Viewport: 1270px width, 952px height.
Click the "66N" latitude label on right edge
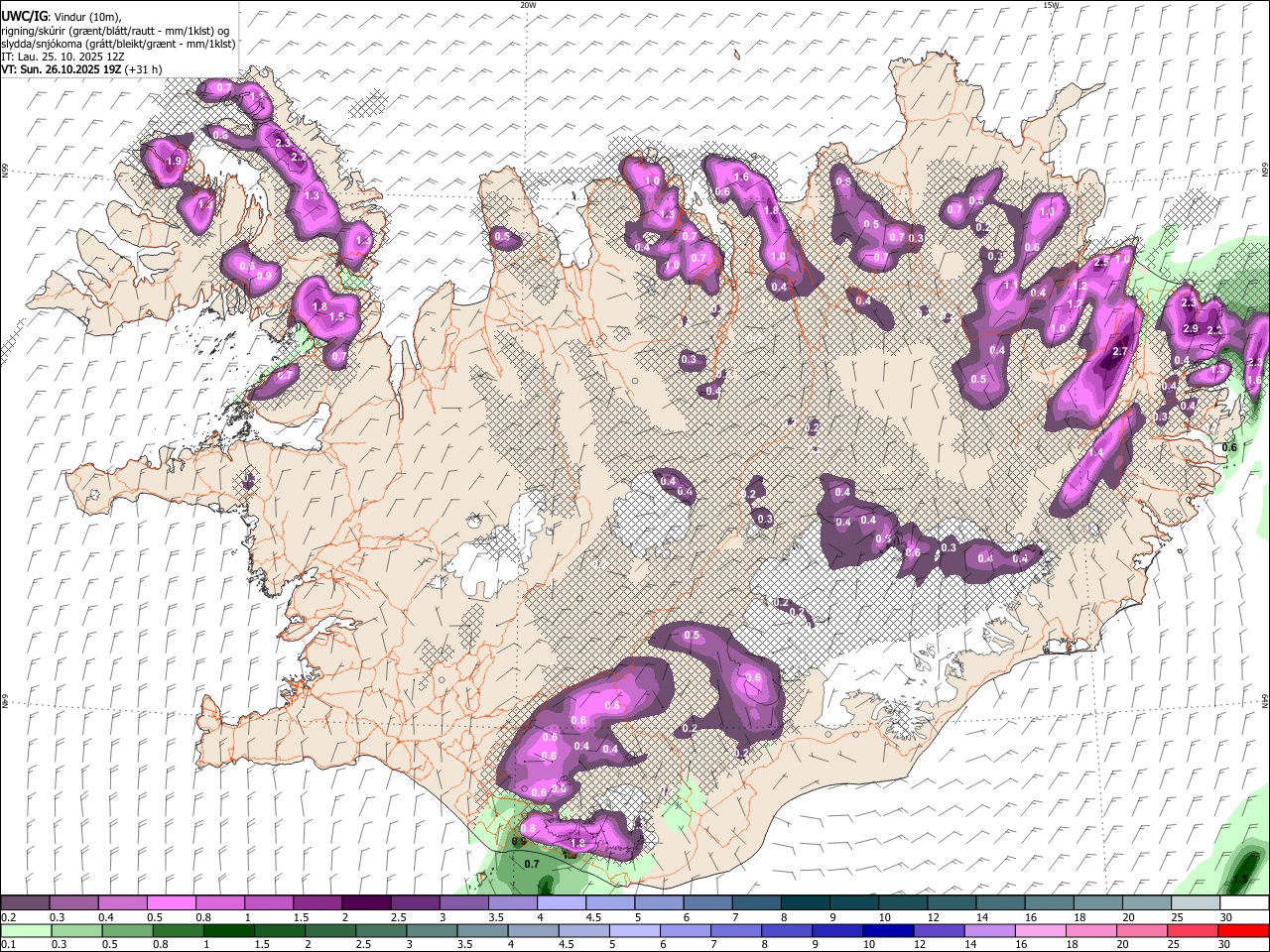tap(1265, 171)
